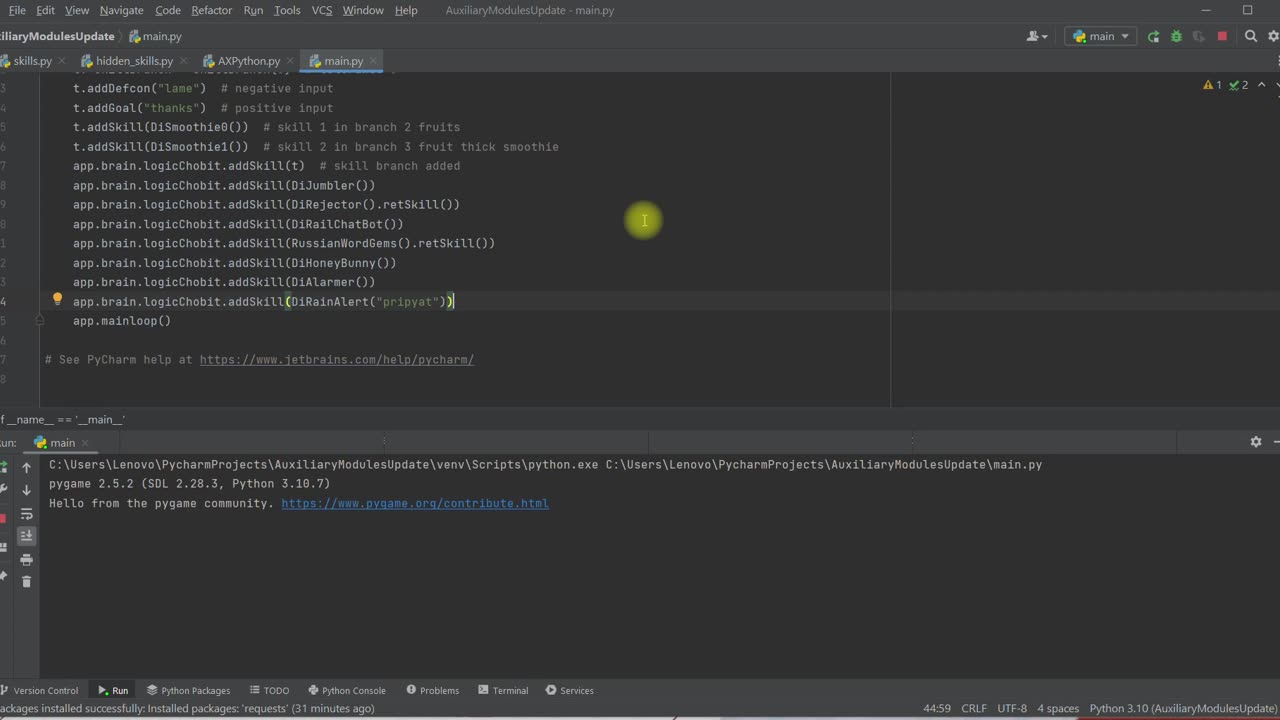
Task: Stop process with the red square in Run panel sidebar
Action: click(x=3, y=518)
